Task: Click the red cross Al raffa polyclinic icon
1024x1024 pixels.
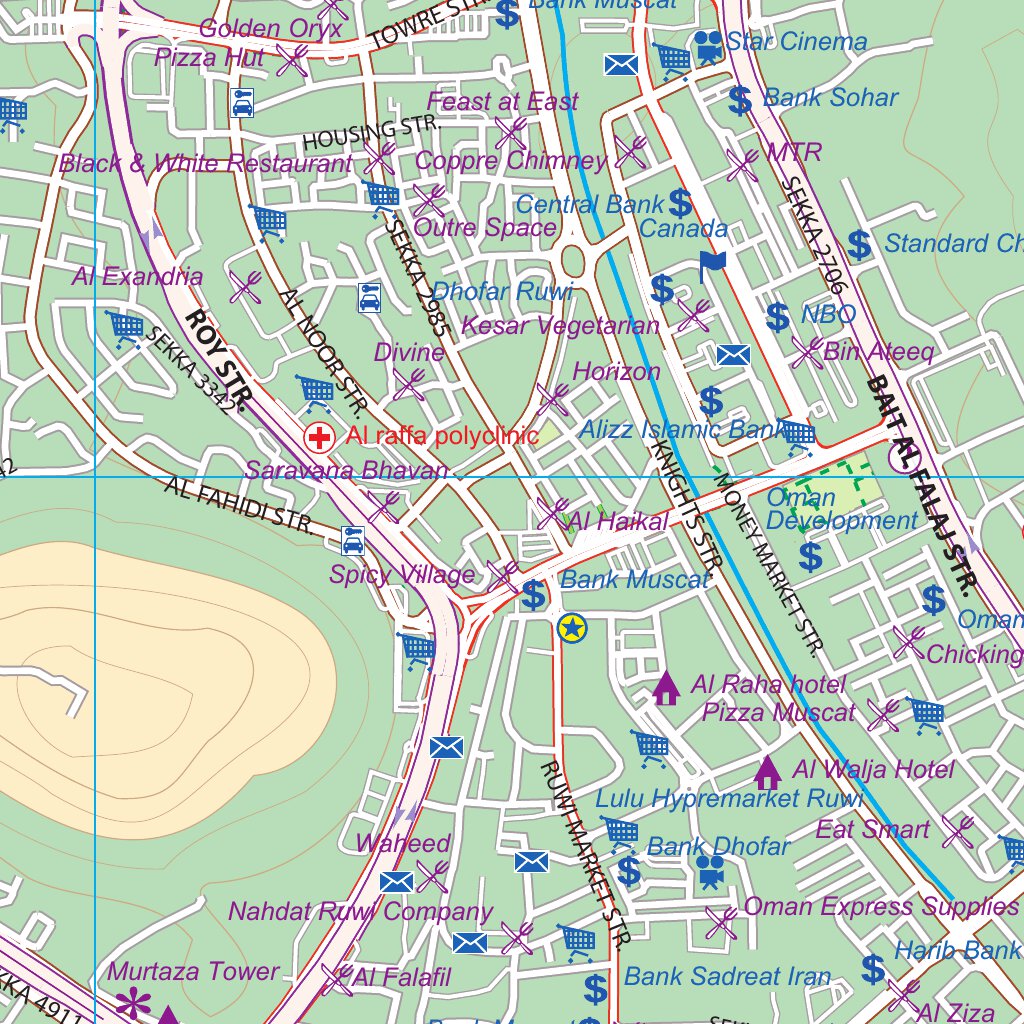Action: click(319, 436)
